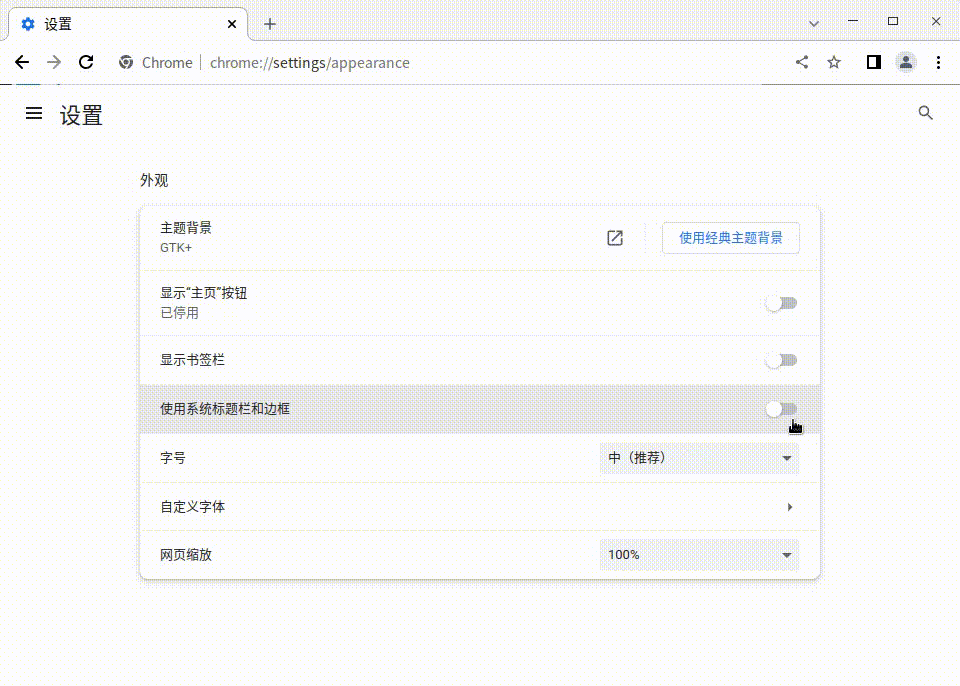Turn on the 显示书签栏 switch
The image size is (960, 686).
[x=781, y=360]
